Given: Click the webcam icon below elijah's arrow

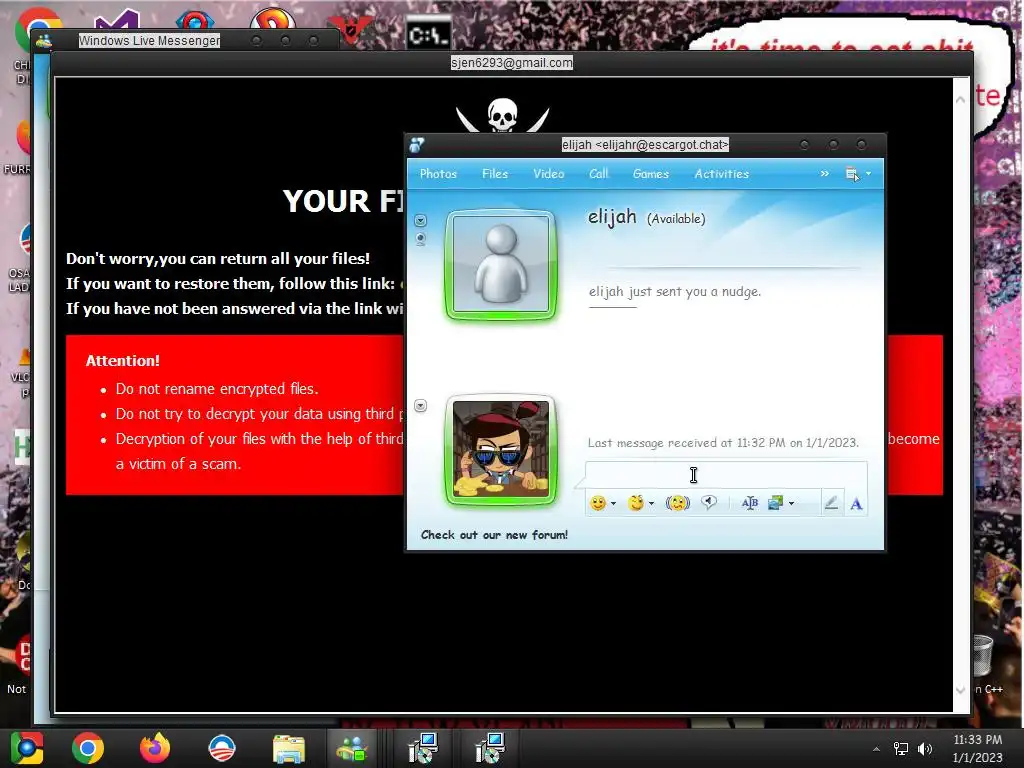Looking at the screenshot, I should (421, 239).
